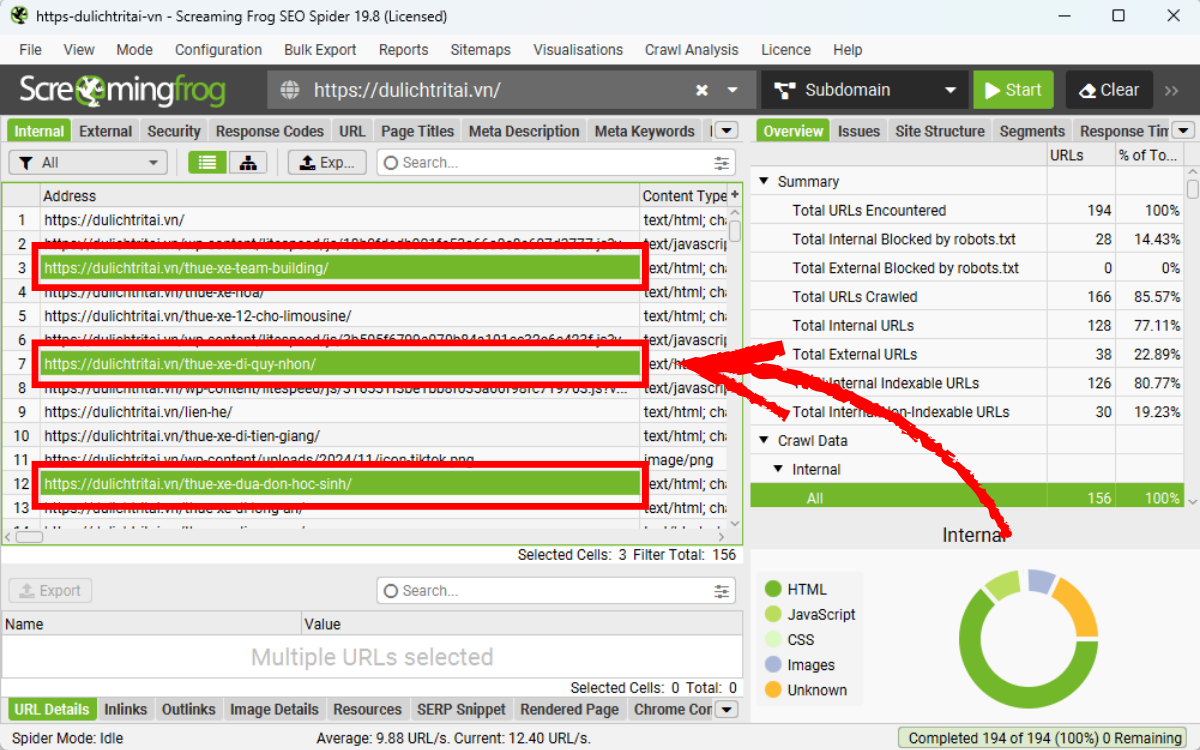
Task: Open the Site Structure tab
Action: 939,131
